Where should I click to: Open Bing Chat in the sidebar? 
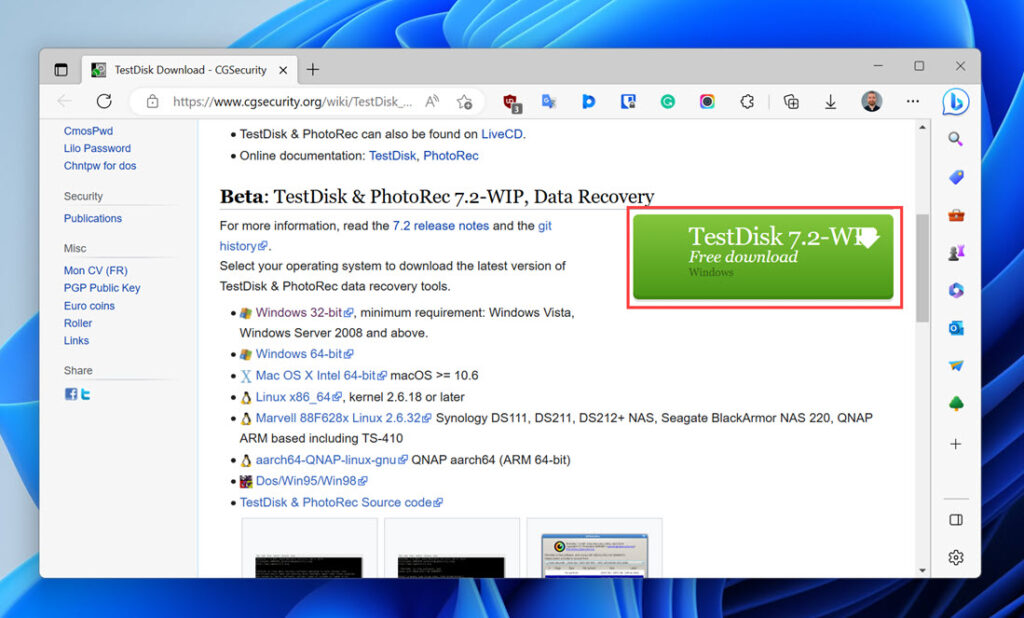pyautogui.click(x=958, y=101)
